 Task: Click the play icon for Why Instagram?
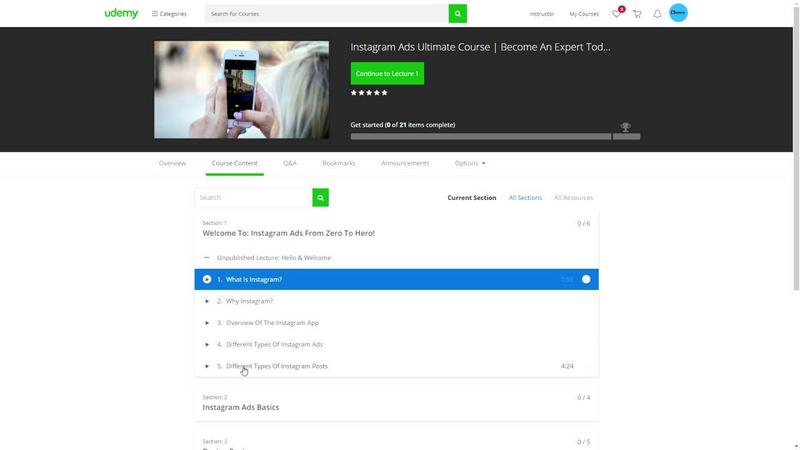pyautogui.click(x=207, y=301)
